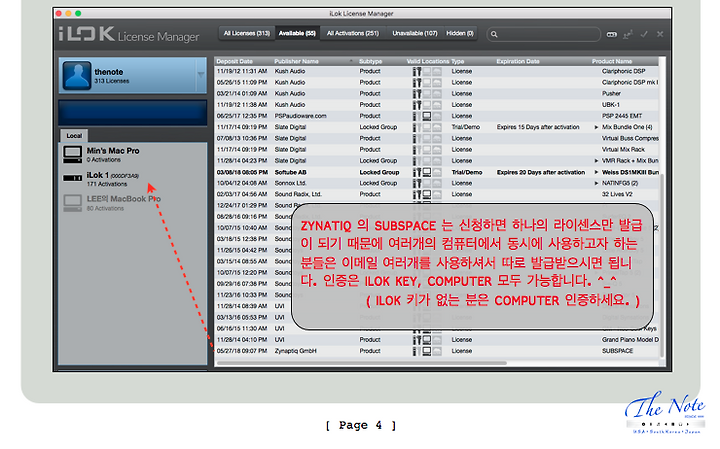The height and width of the screenshot is (449, 720).
Task: Select Min's Mac Pro in the locations list
Action: coord(132,155)
